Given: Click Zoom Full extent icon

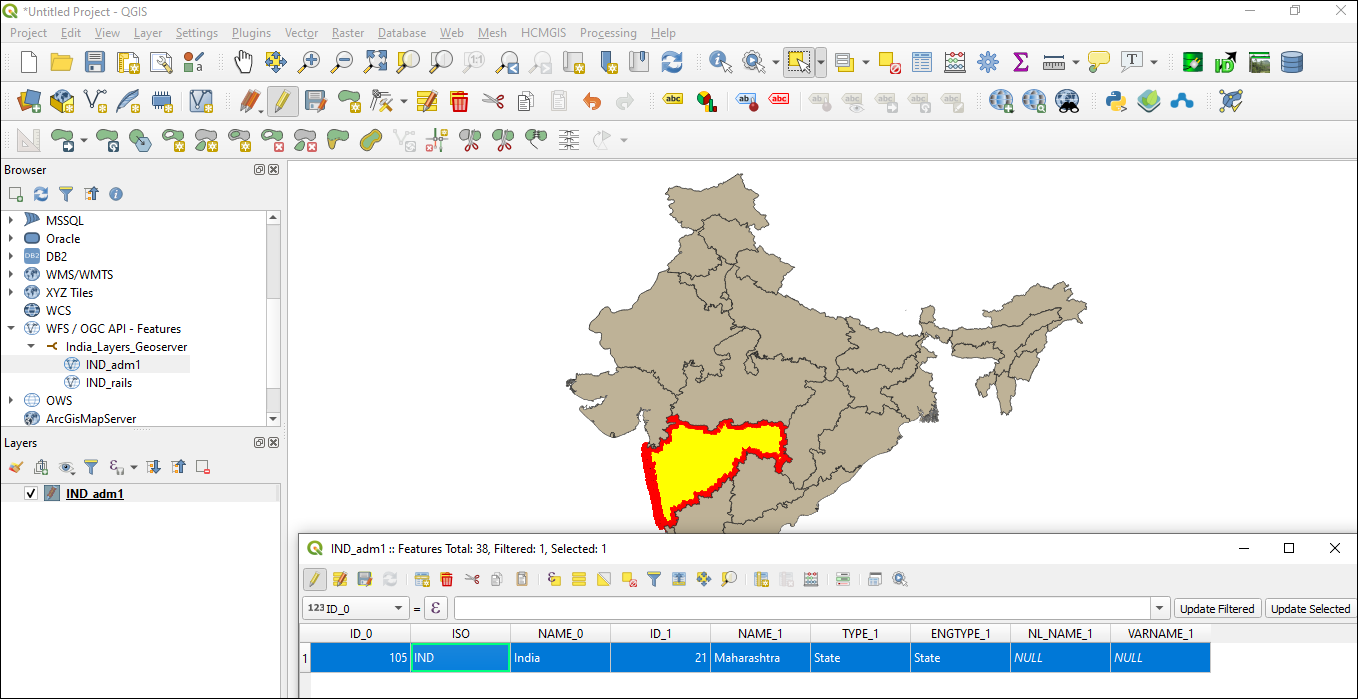Looking at the screenshot, I should (x=375, y=62).
